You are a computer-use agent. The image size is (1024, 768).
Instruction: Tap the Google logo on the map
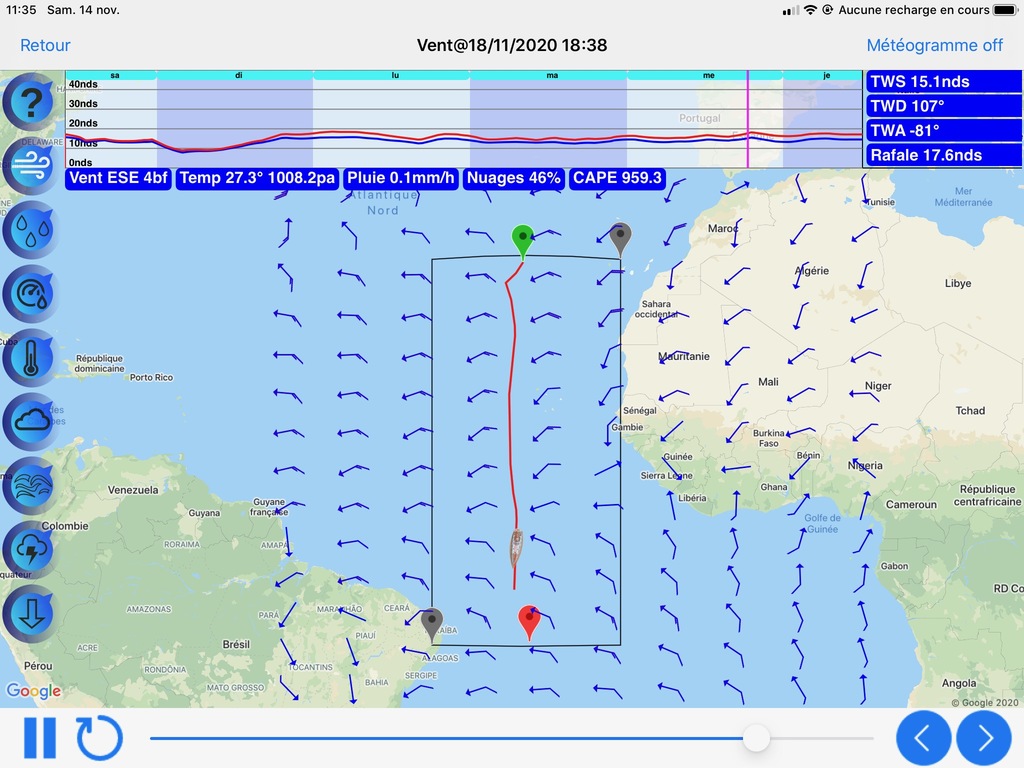(34, 691)
